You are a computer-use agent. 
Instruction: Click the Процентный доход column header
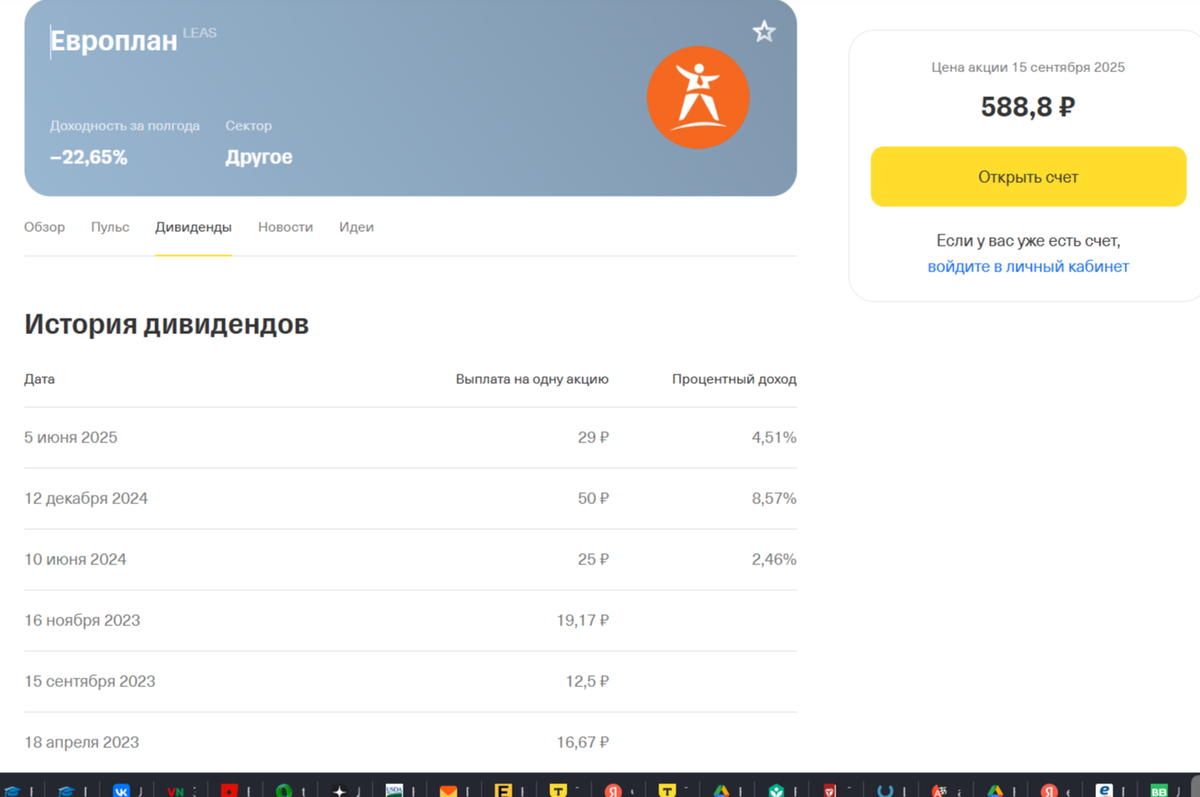[734, 379]
